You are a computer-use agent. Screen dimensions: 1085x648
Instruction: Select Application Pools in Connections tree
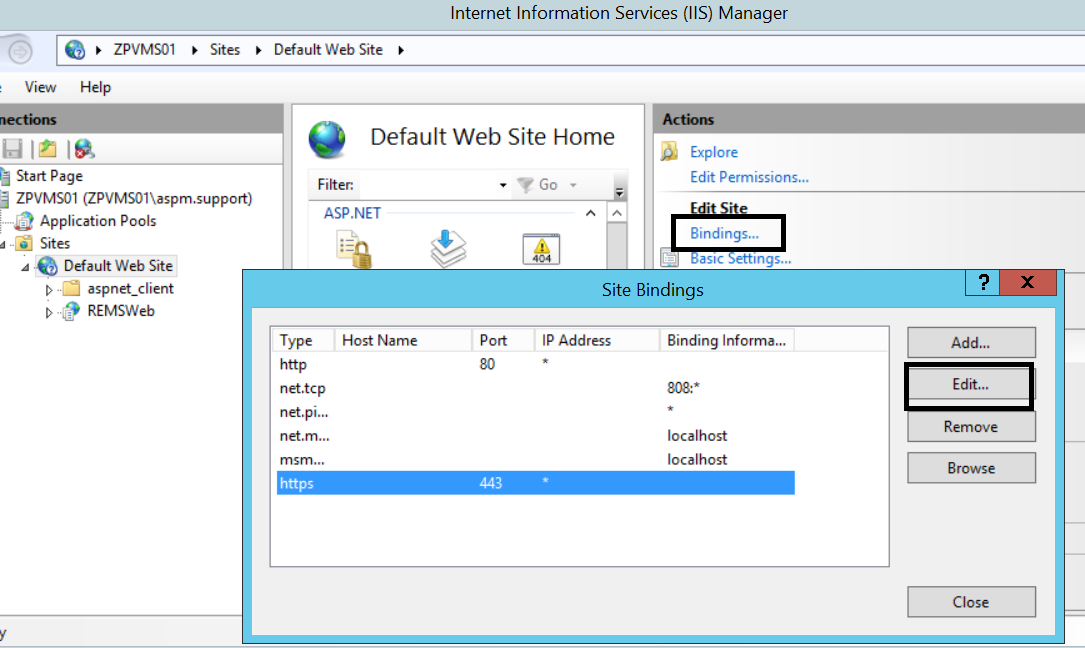click(x=98, y=221)
